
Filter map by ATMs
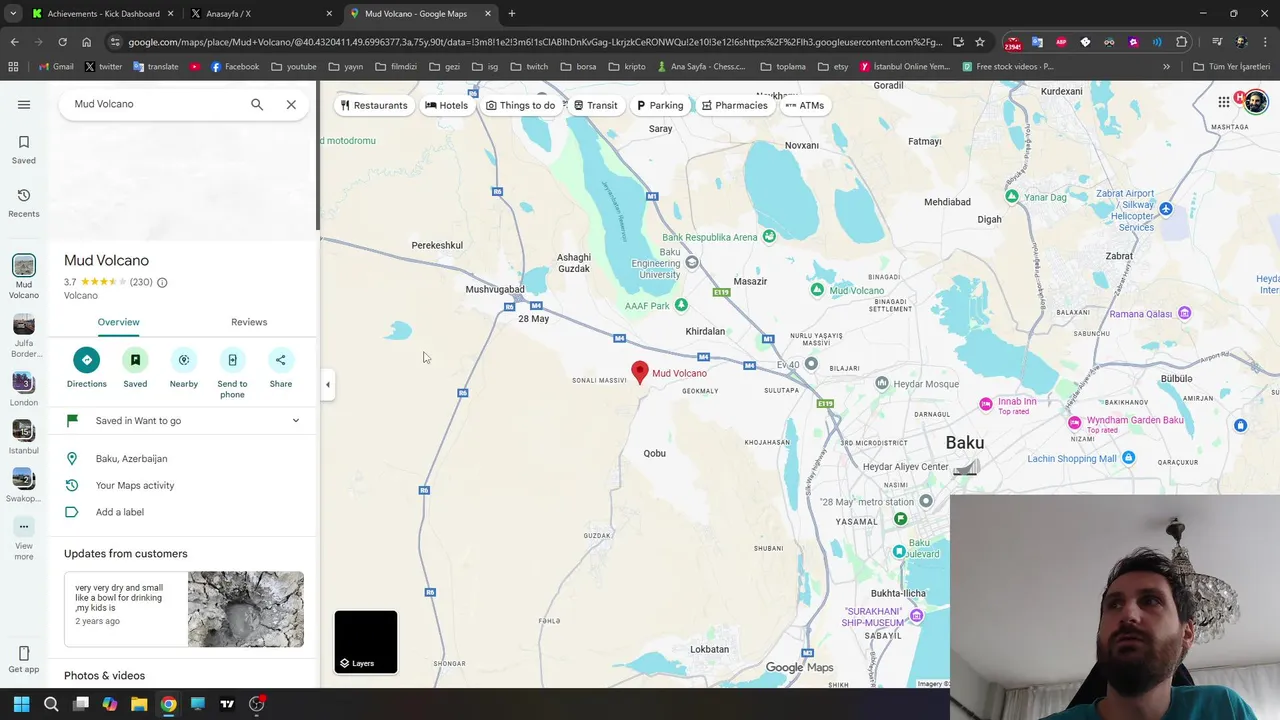[x=804, y=105]
